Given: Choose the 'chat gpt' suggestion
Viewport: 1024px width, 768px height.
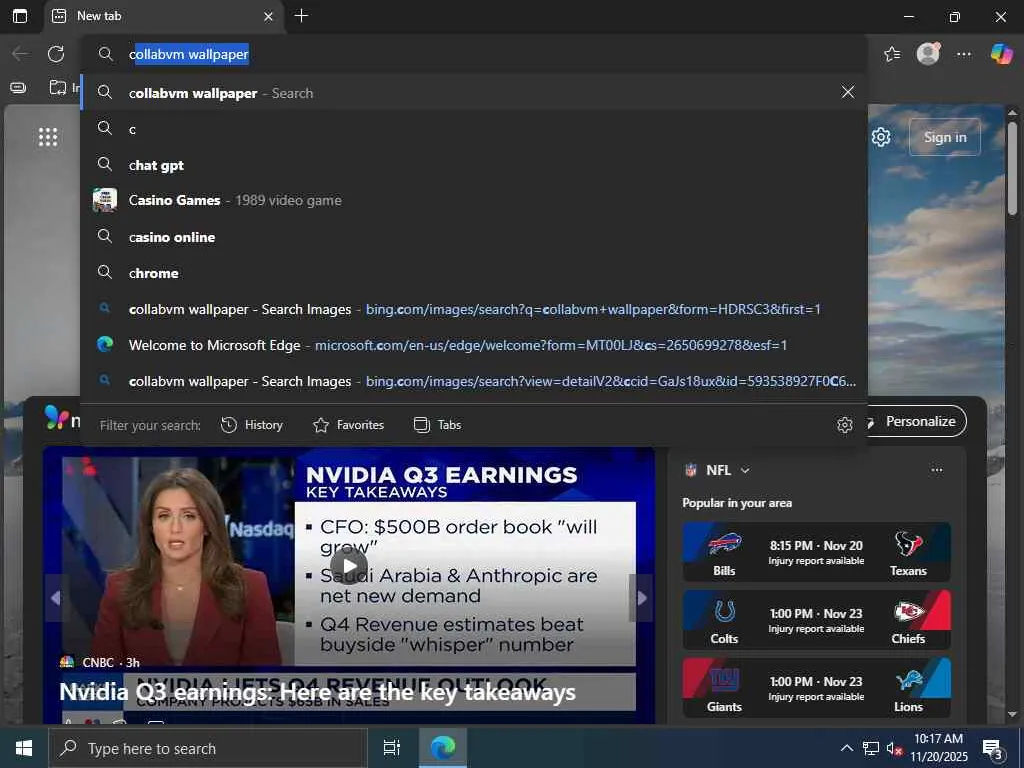Looking at the screenshot, I should [473, 165].
